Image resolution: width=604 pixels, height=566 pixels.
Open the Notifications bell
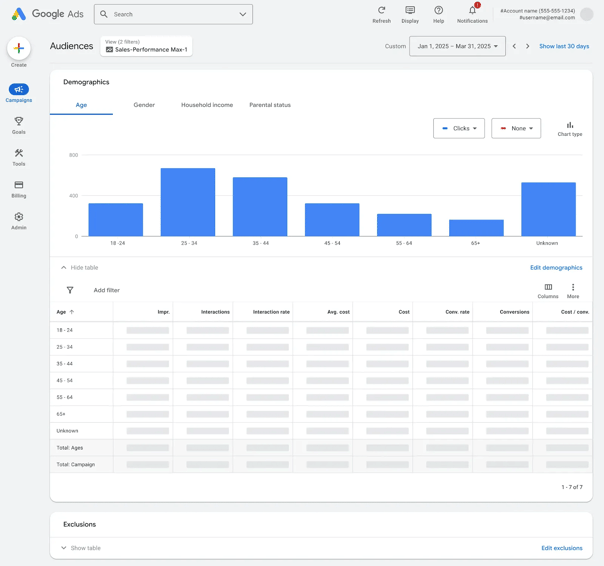472,11
